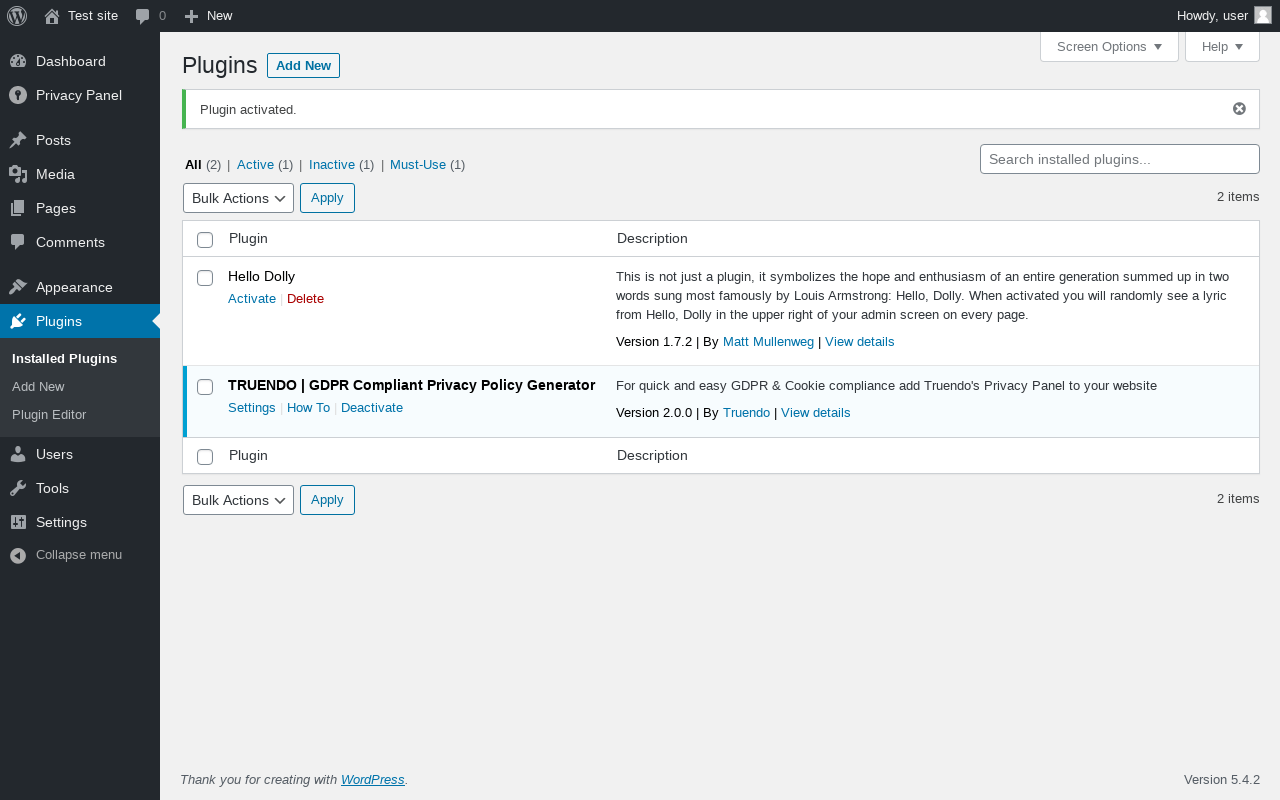
Task: Open the bottom Bulk Actions dropdown
Action: click(238, 500)
